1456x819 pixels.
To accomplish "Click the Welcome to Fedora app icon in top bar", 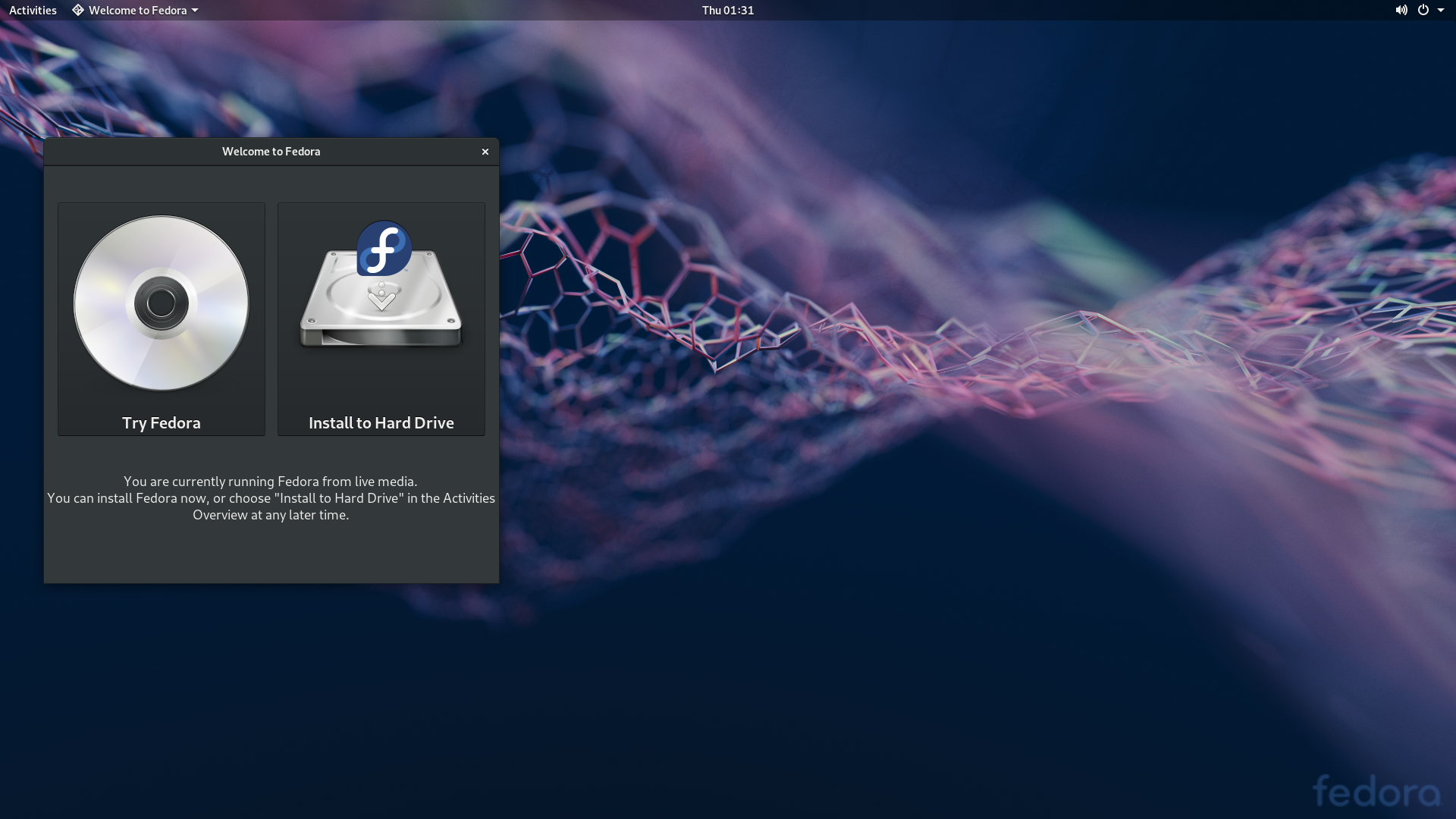I will click(x=77, y=10).
